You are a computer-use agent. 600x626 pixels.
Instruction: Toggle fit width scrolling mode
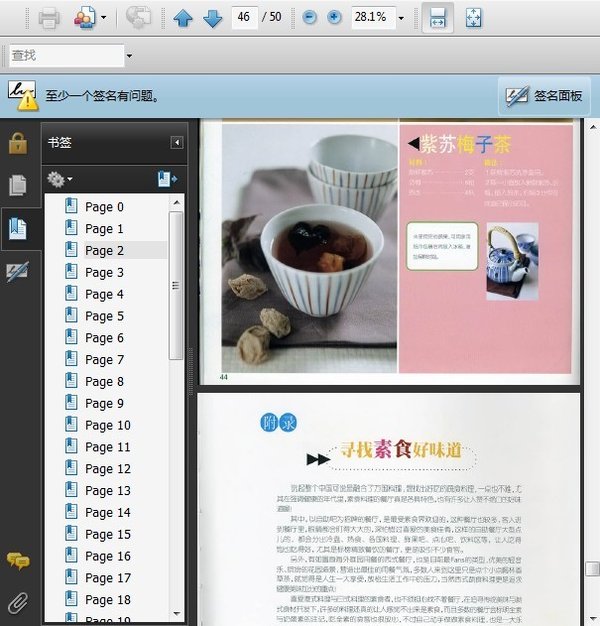click(x=436, y=18)
